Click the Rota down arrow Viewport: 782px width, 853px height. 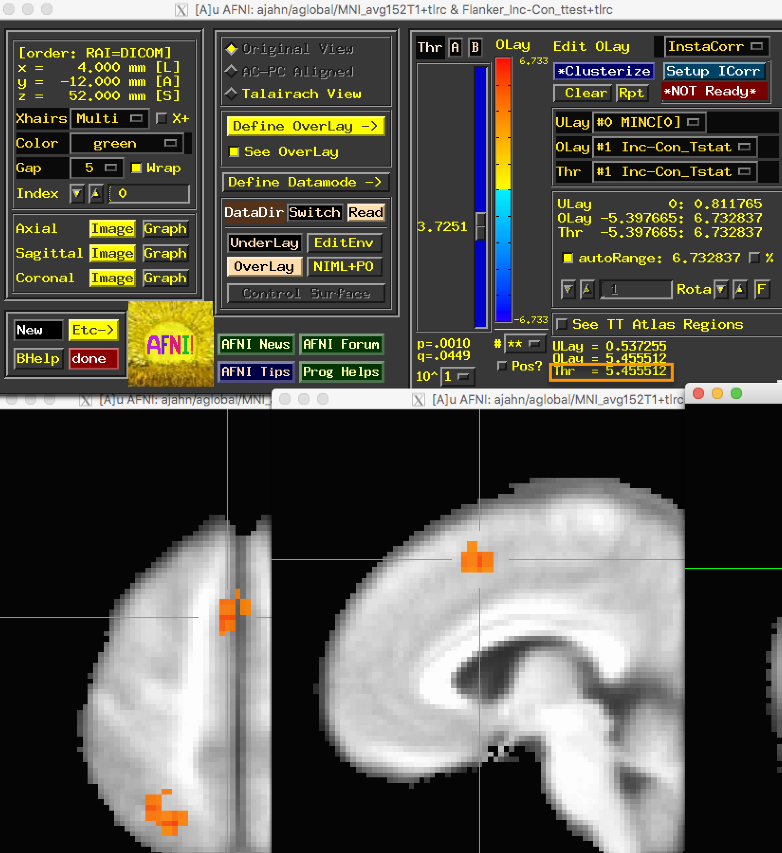pyautogui.click(x=721, y=289)
